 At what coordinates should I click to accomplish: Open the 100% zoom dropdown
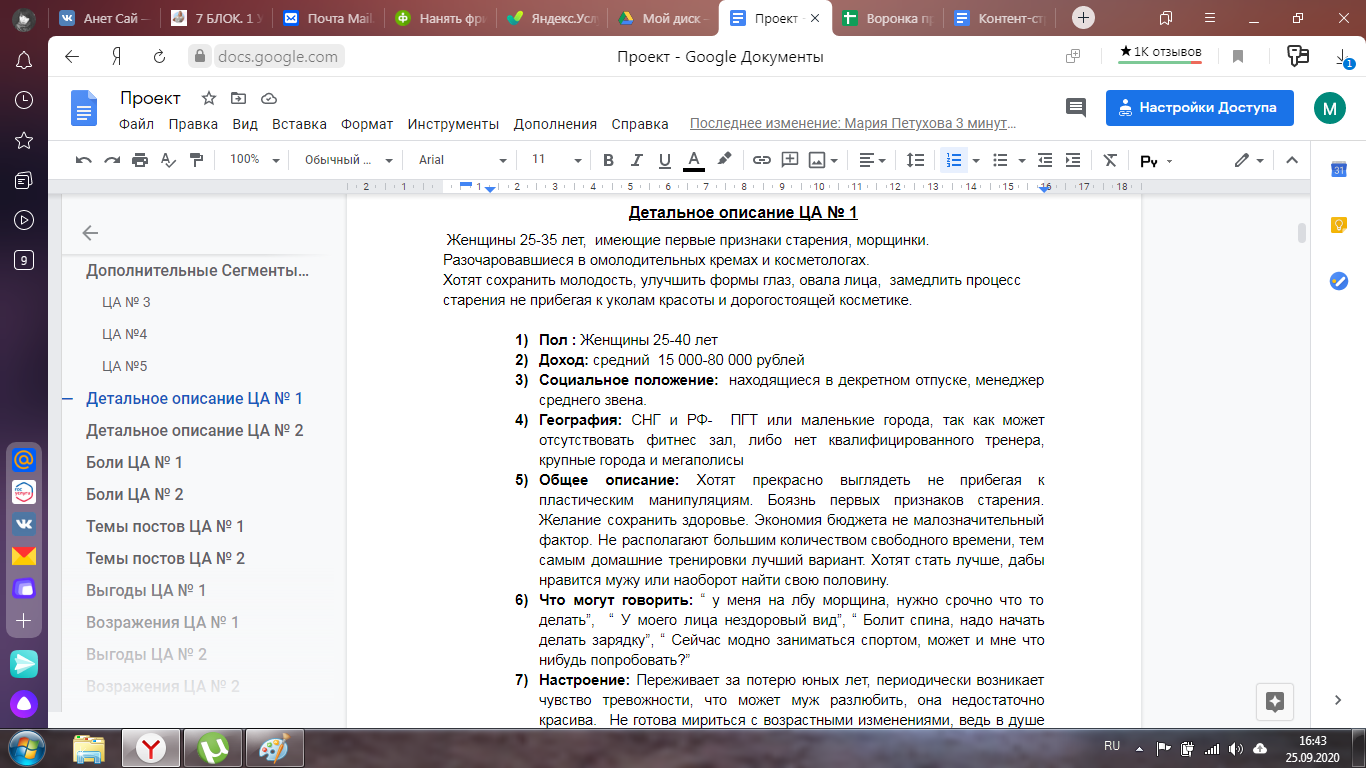(255, 160)
